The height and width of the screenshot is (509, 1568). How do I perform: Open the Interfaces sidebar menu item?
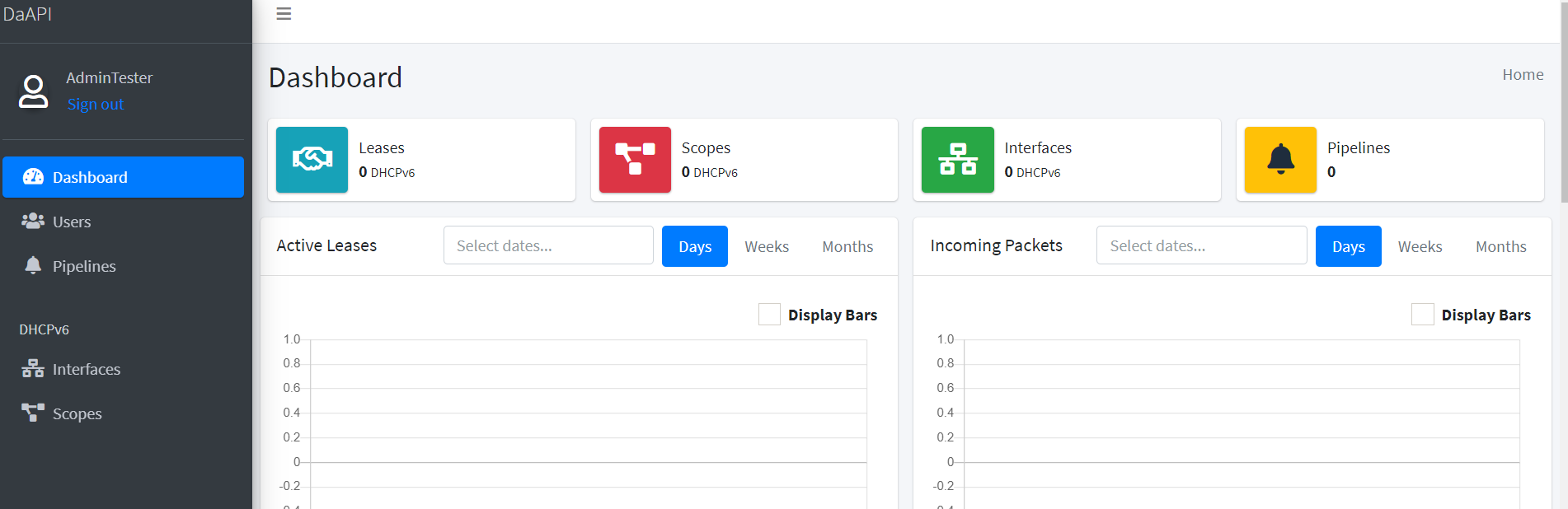(123, 369)
